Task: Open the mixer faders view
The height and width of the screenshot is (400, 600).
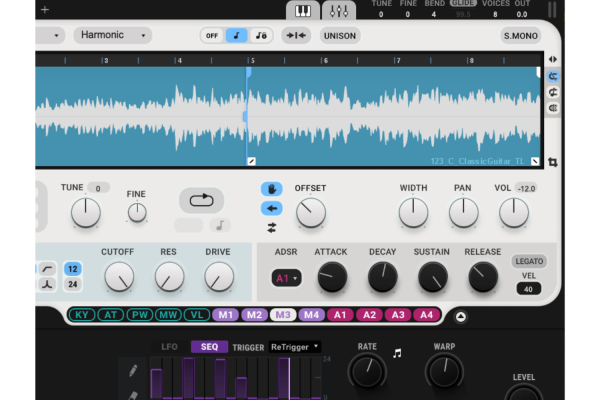Action: coord(339,11)
